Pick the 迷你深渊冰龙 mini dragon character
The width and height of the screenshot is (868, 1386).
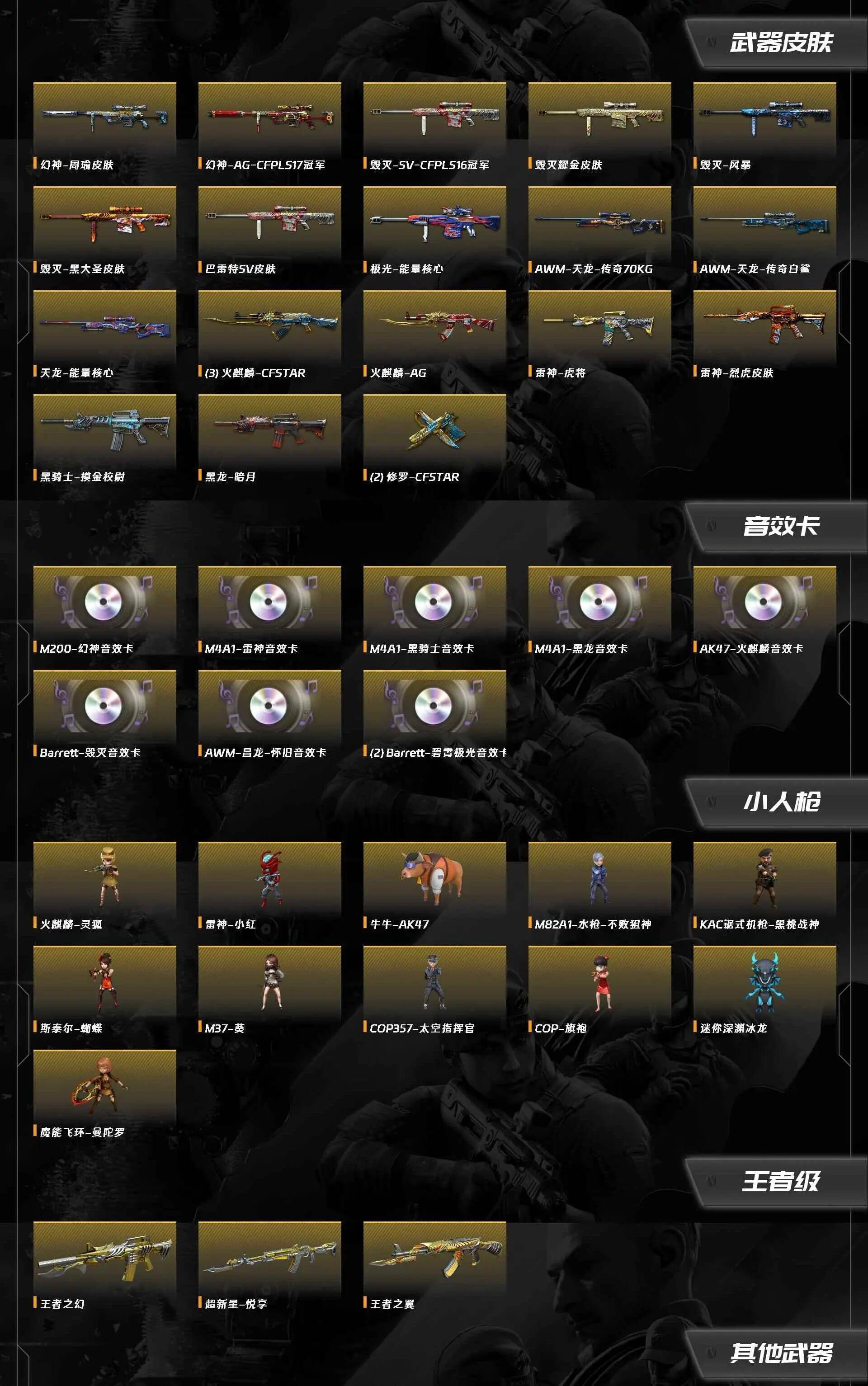pyautogui.click(x=764, y=990)
